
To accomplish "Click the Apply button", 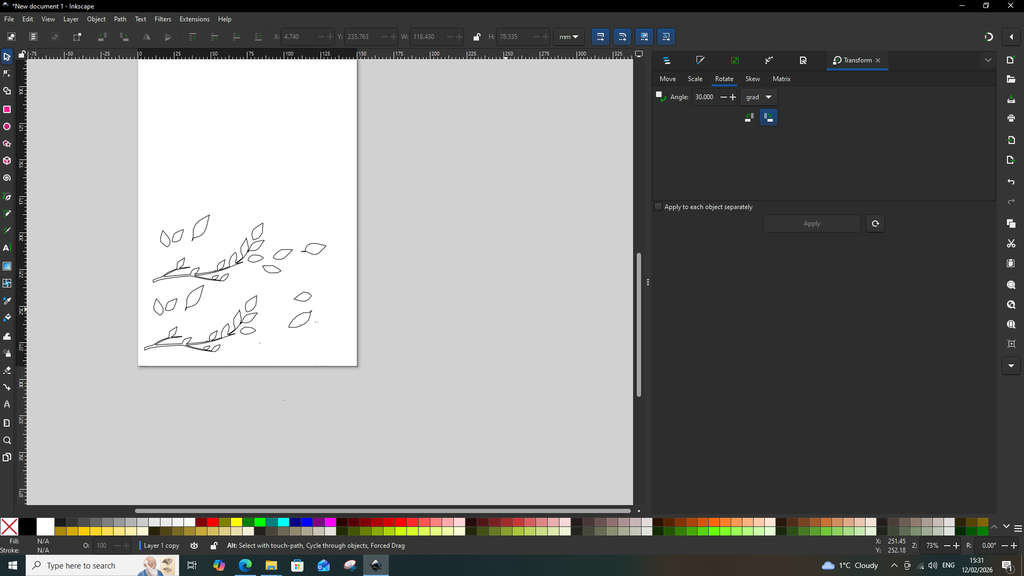I will 811,224.
